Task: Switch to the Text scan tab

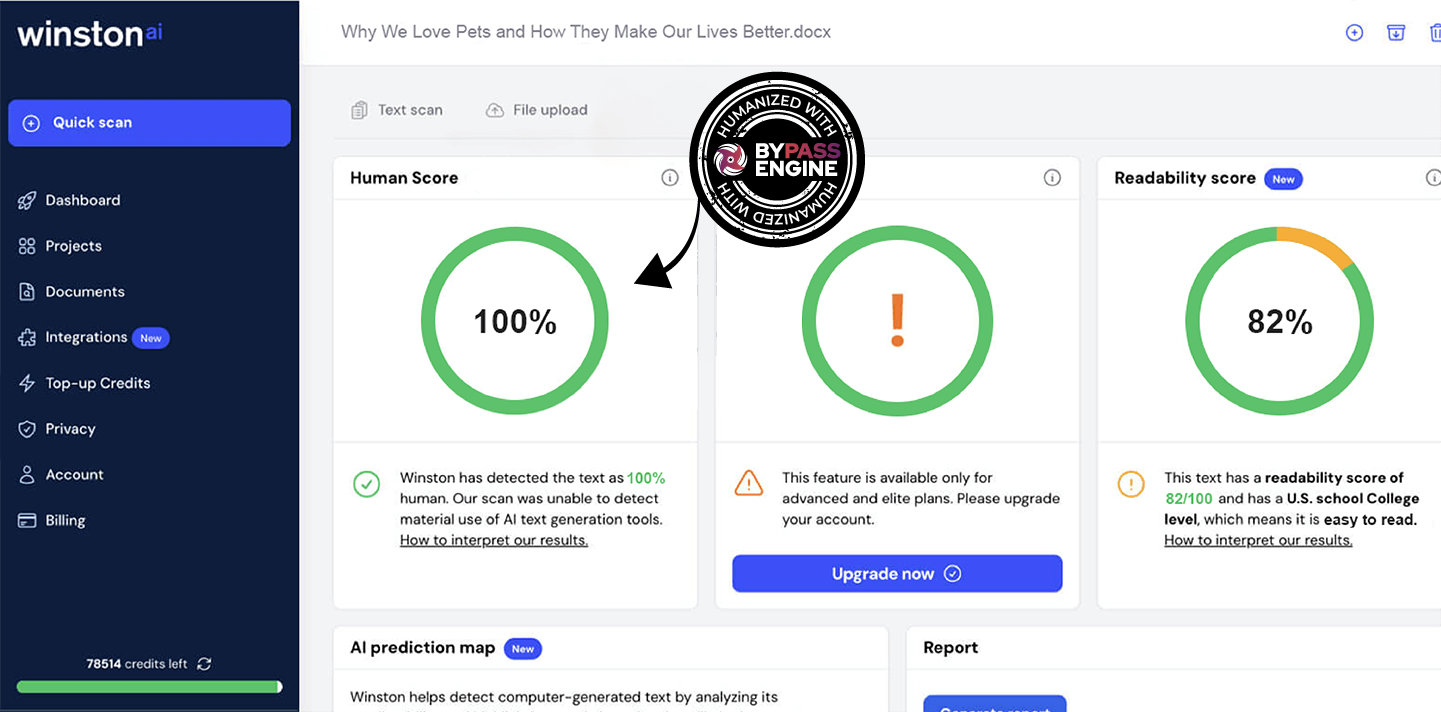Action: 397,110
